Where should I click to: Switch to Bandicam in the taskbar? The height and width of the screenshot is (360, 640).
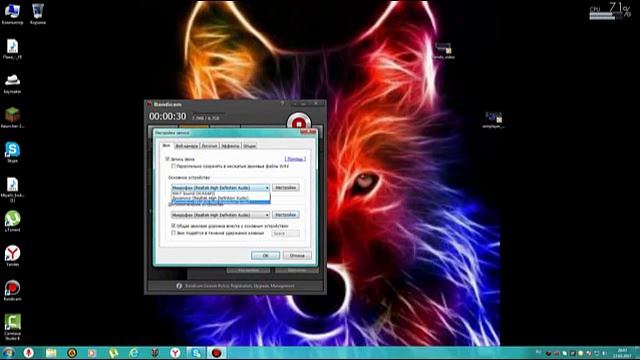pos(216,353)
